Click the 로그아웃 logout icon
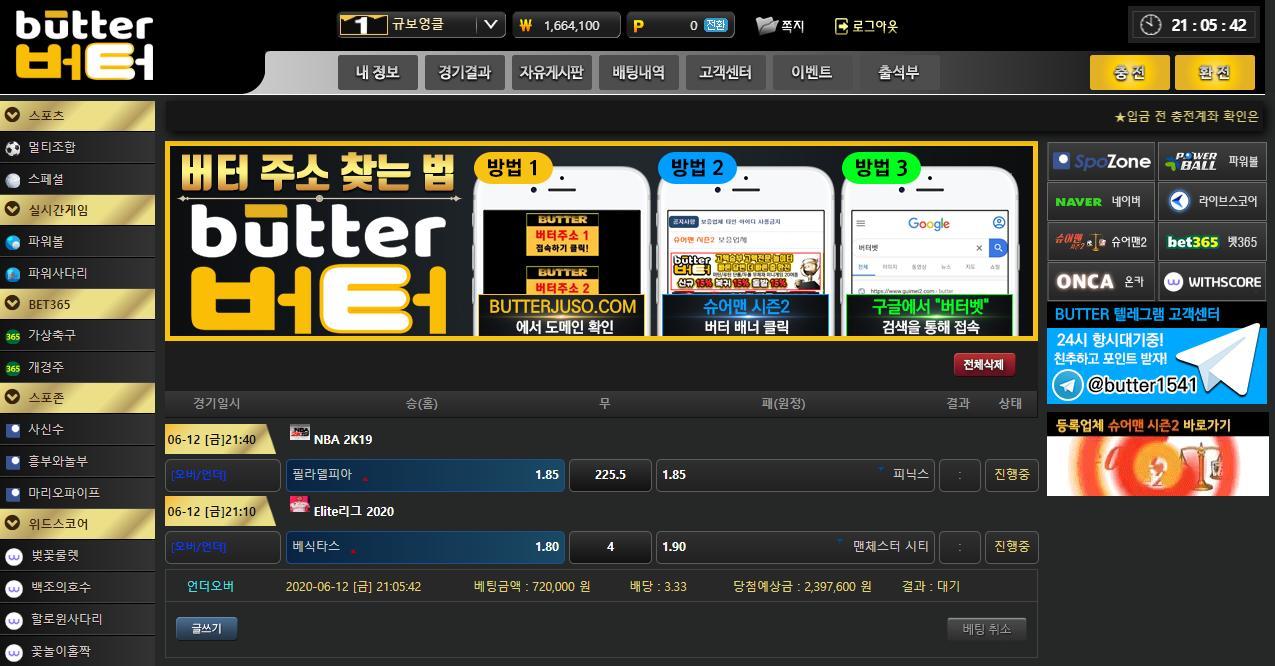This screenshot has height=666, width=1275. 841,26
